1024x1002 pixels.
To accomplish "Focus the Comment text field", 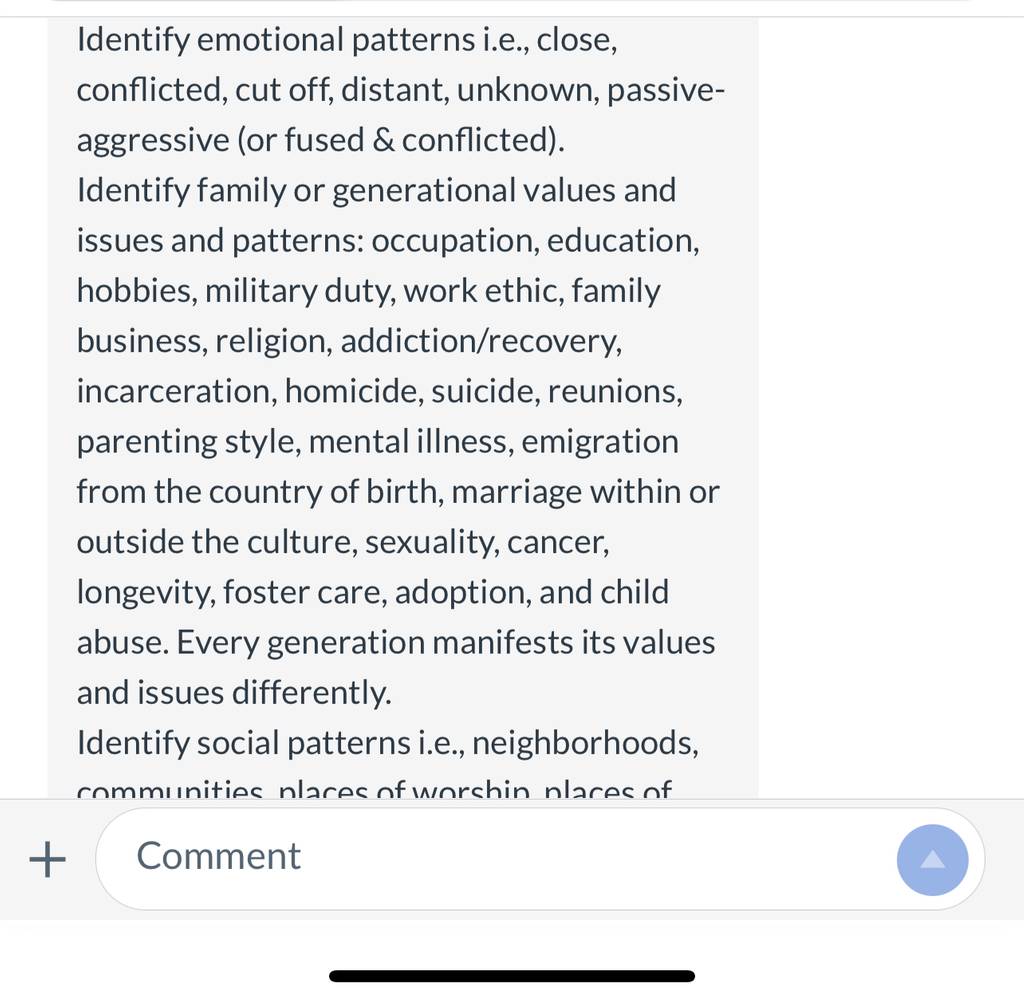I will tap(495, 858).
